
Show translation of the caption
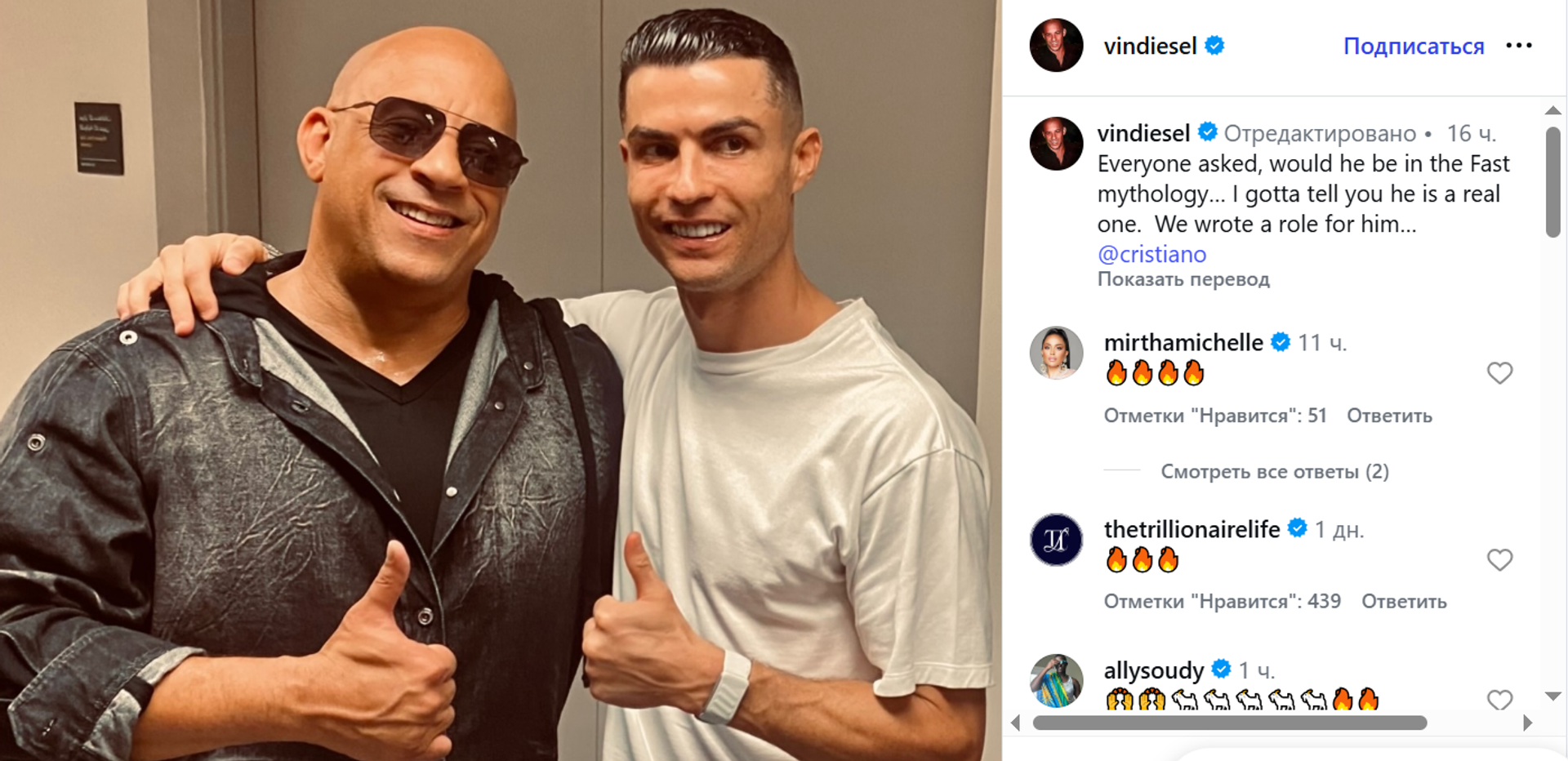click(x=1183, y=279)
